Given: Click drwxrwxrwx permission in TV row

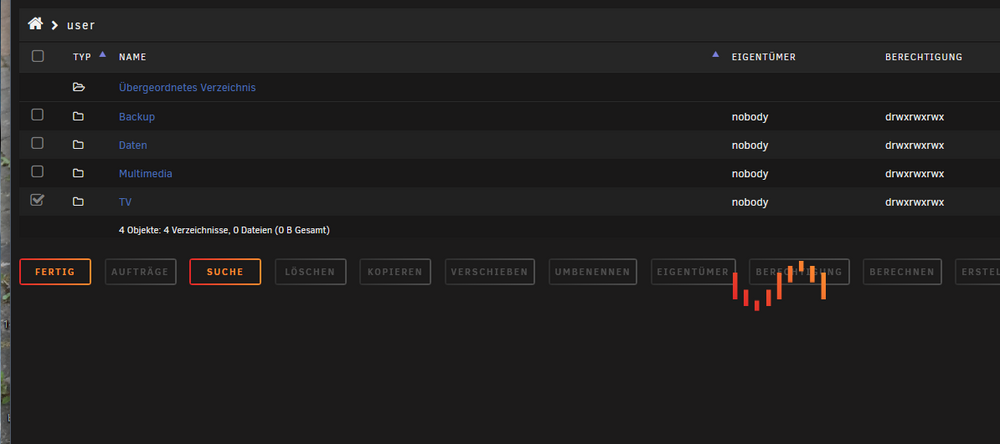Looking at the screenshot, I should pos(915,202).
